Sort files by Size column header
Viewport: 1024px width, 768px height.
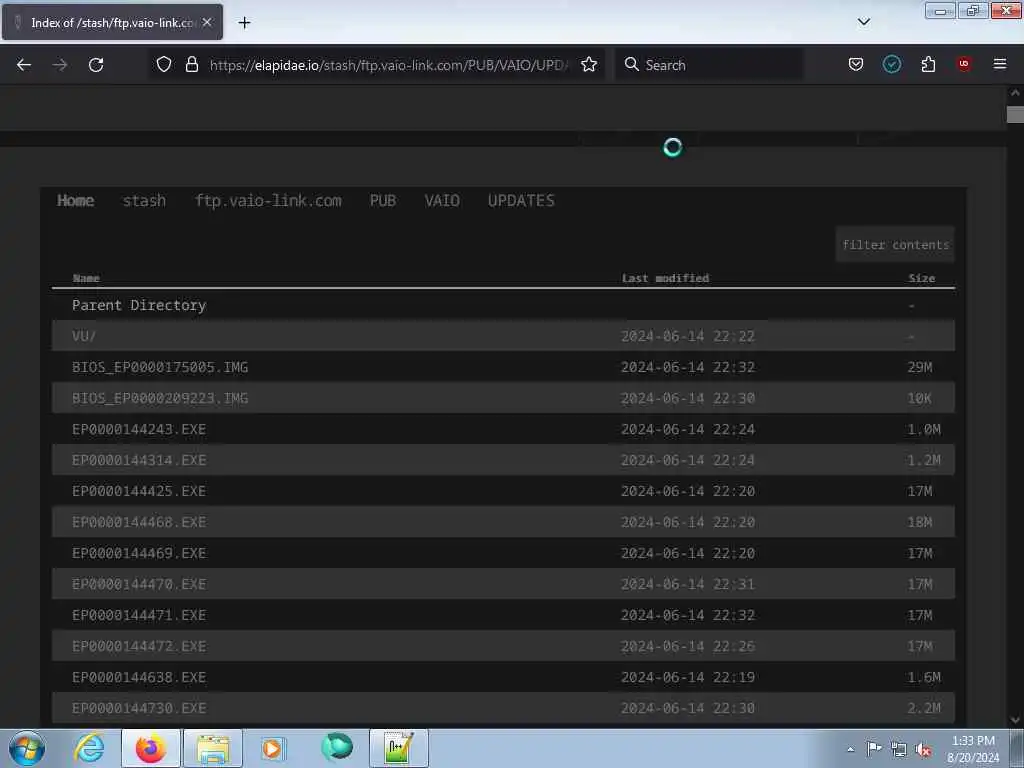tap(921, 278)
